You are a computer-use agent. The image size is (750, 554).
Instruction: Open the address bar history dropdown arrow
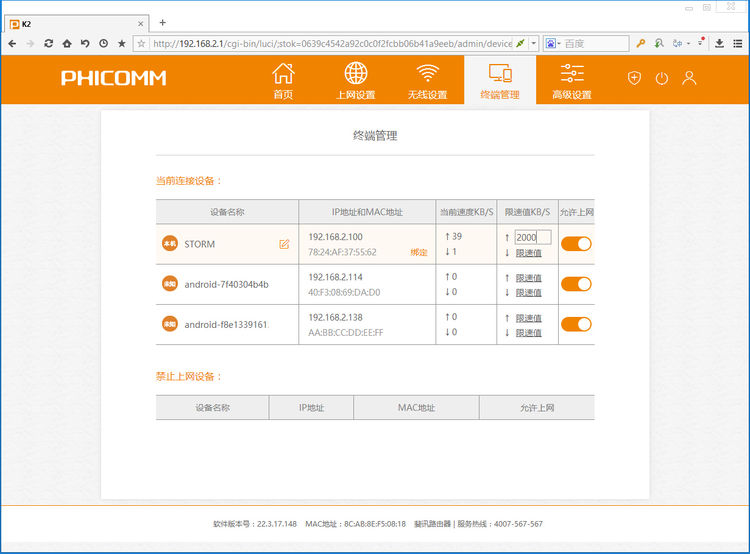533,44
